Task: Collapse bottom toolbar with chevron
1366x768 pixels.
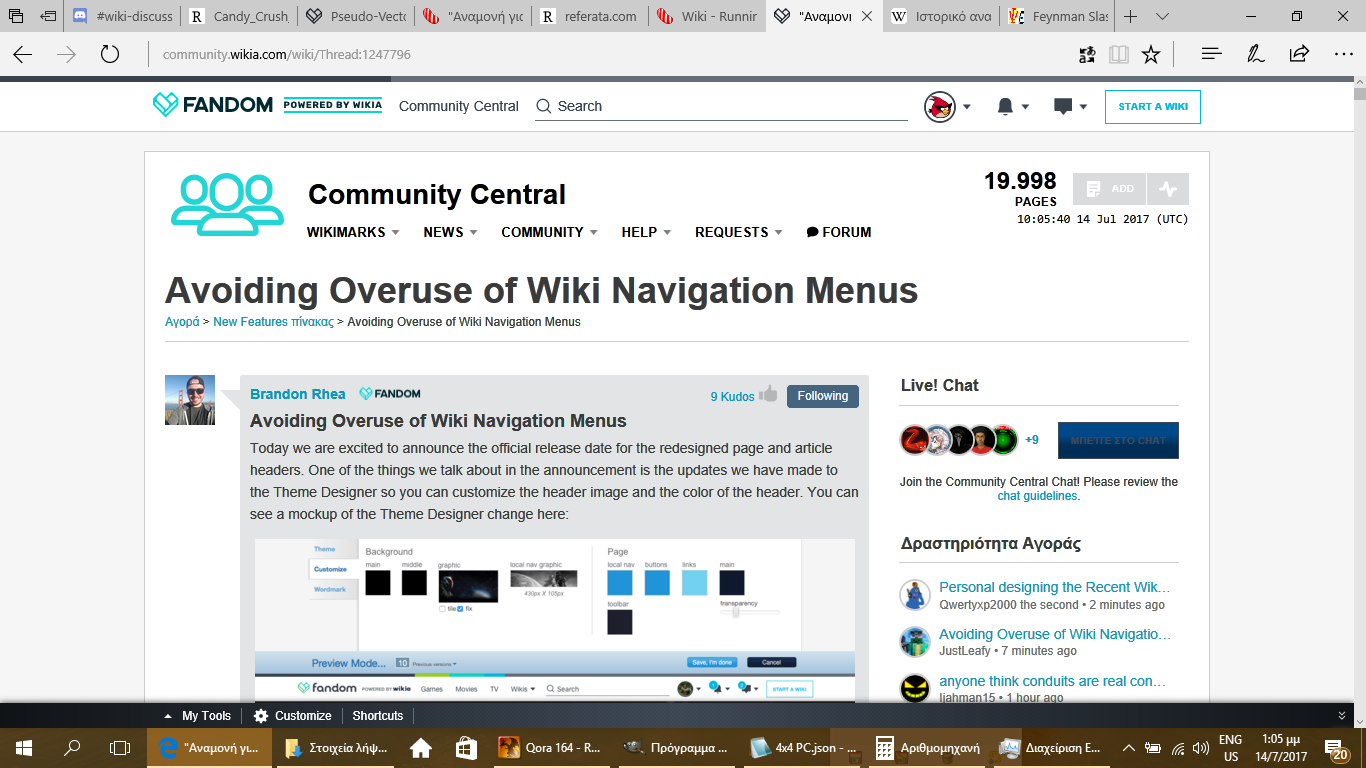Action: (x=1342, y=716)
